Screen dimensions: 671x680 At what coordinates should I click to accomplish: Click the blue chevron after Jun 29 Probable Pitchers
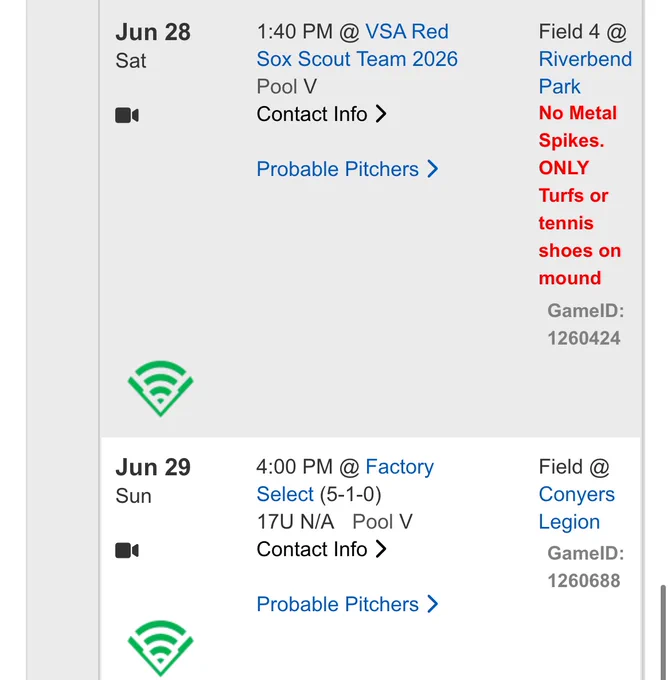click(432, 604)
